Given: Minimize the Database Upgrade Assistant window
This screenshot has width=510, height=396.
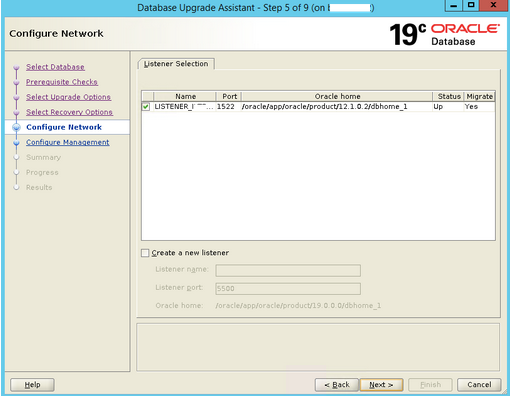Looking at the screenshot, I should 454,5.
